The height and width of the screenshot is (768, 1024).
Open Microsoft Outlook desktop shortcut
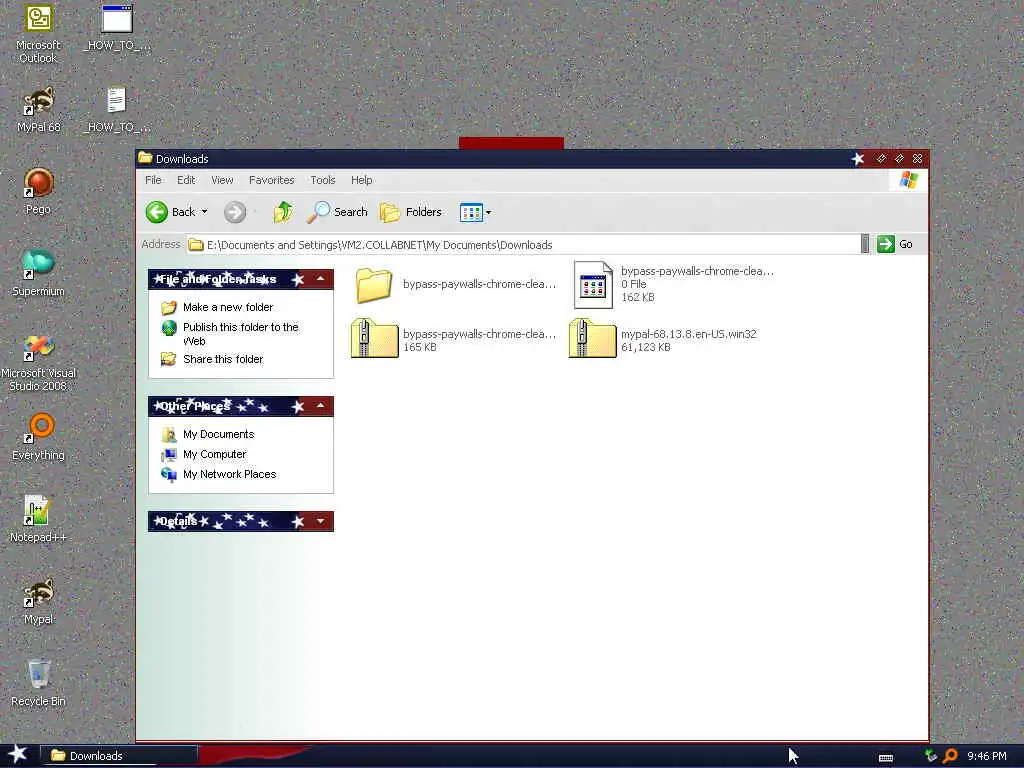[38, 33]
